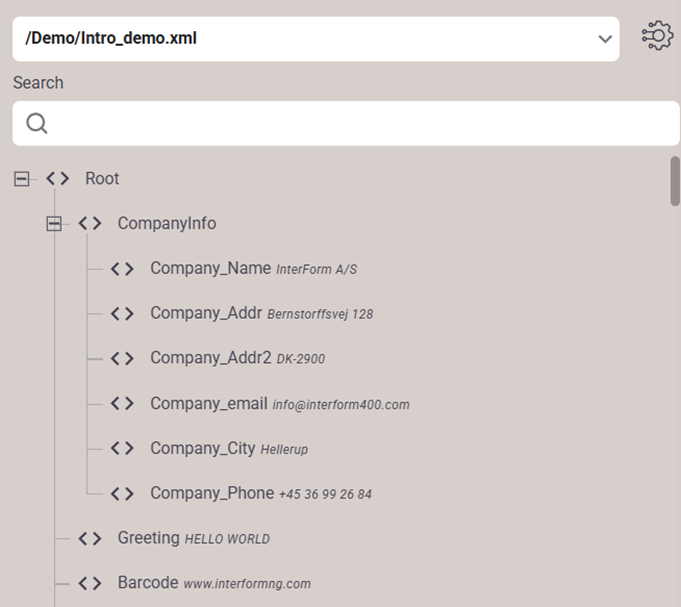Screen dimensions: 681x607
Task: Collapse the Root tree node
Action: 21,179
